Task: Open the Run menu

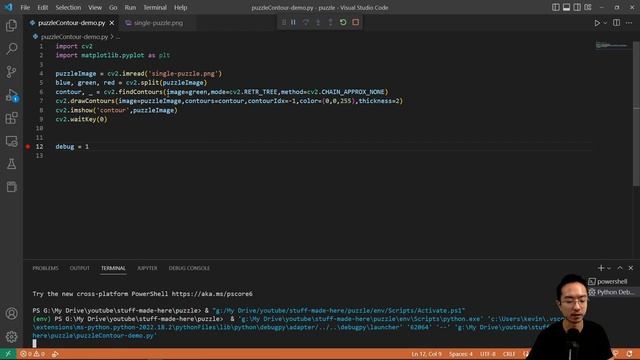Action: (x=130, y=7)
